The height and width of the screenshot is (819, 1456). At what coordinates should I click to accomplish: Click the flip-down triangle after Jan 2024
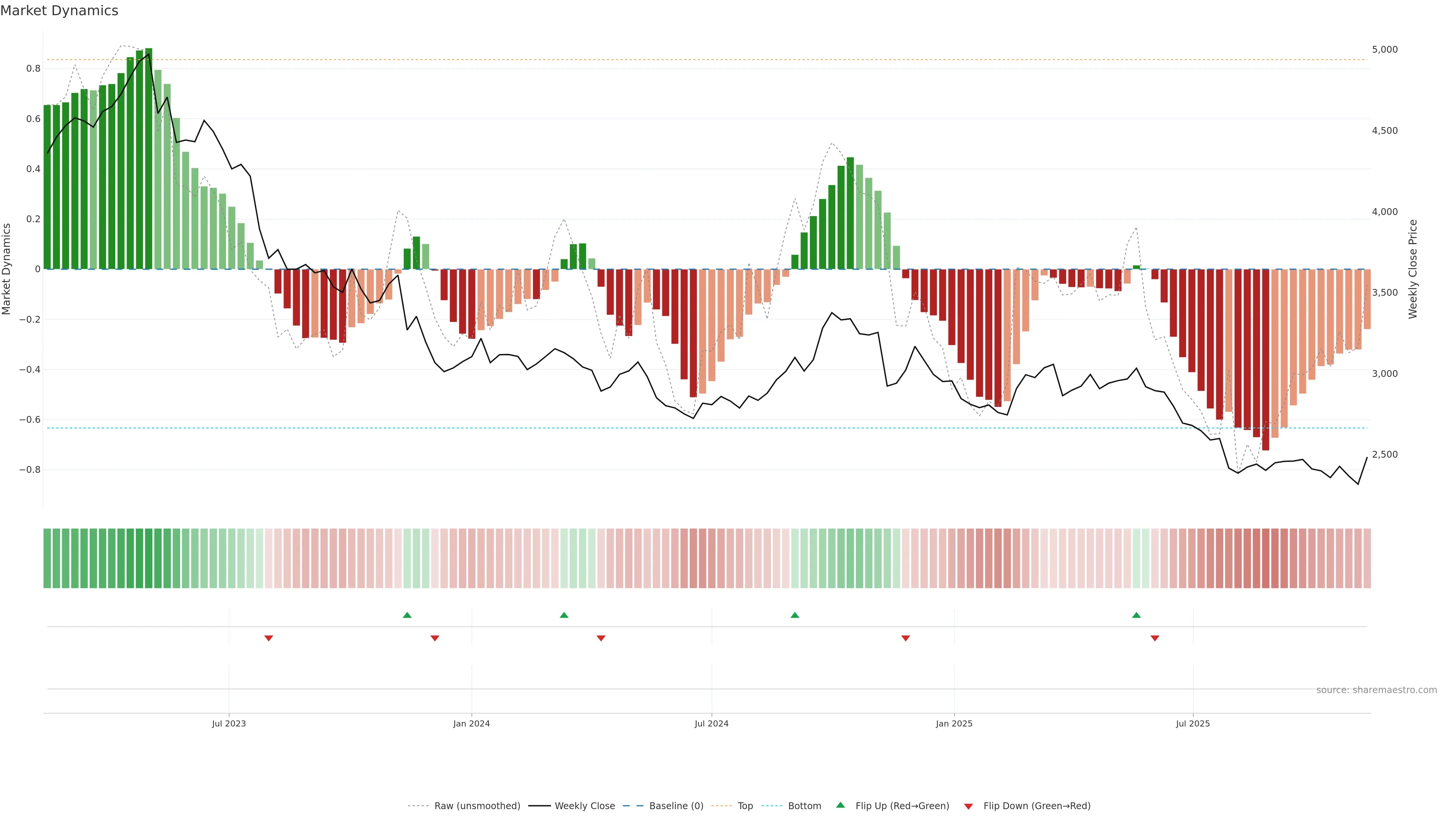click(601, 638)
